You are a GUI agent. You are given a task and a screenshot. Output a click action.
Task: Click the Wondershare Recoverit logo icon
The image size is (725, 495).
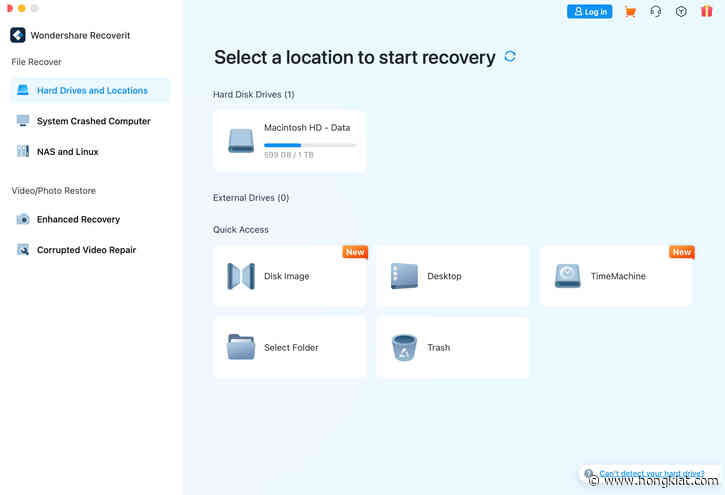point(18,35)
